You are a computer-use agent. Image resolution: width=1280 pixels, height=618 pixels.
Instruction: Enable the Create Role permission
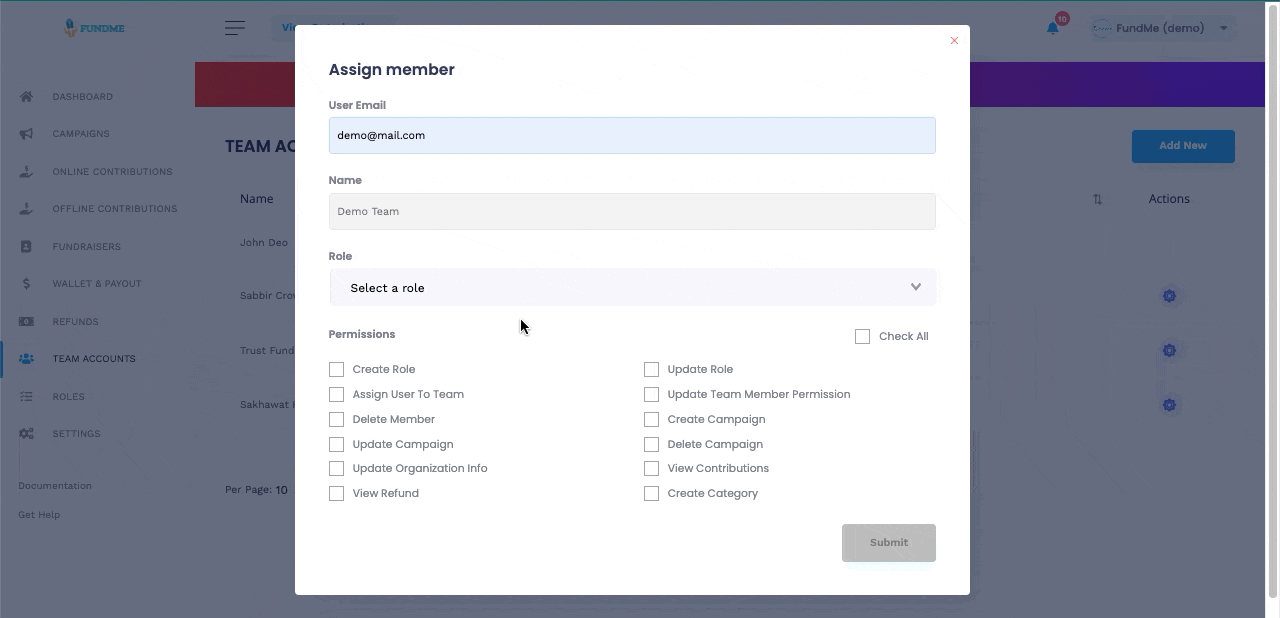tap(336, 369)
